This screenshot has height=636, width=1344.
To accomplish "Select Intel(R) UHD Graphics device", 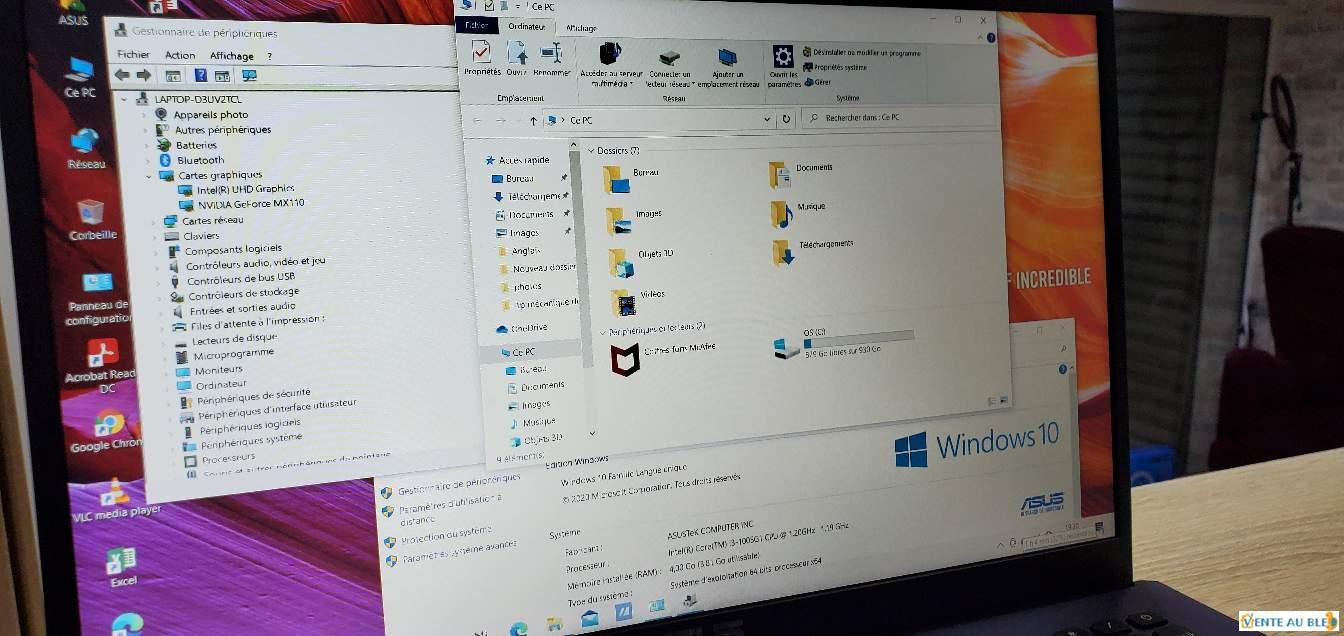I will point(245,189).
